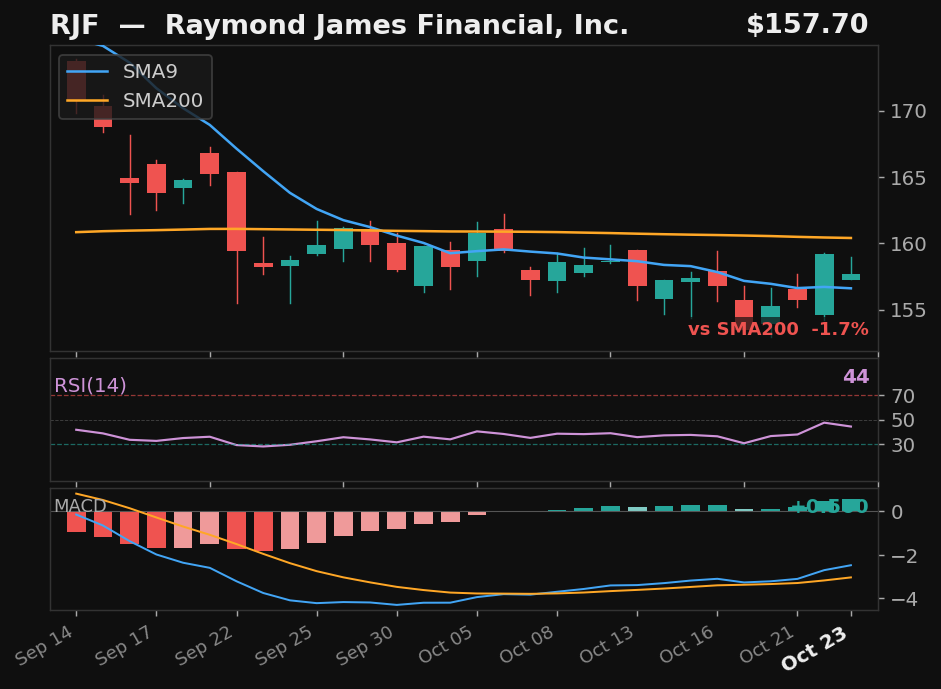The image size is (941, 689).
Task: Click the red Oct 13 candlestick
Action: [x=637, y=268]
